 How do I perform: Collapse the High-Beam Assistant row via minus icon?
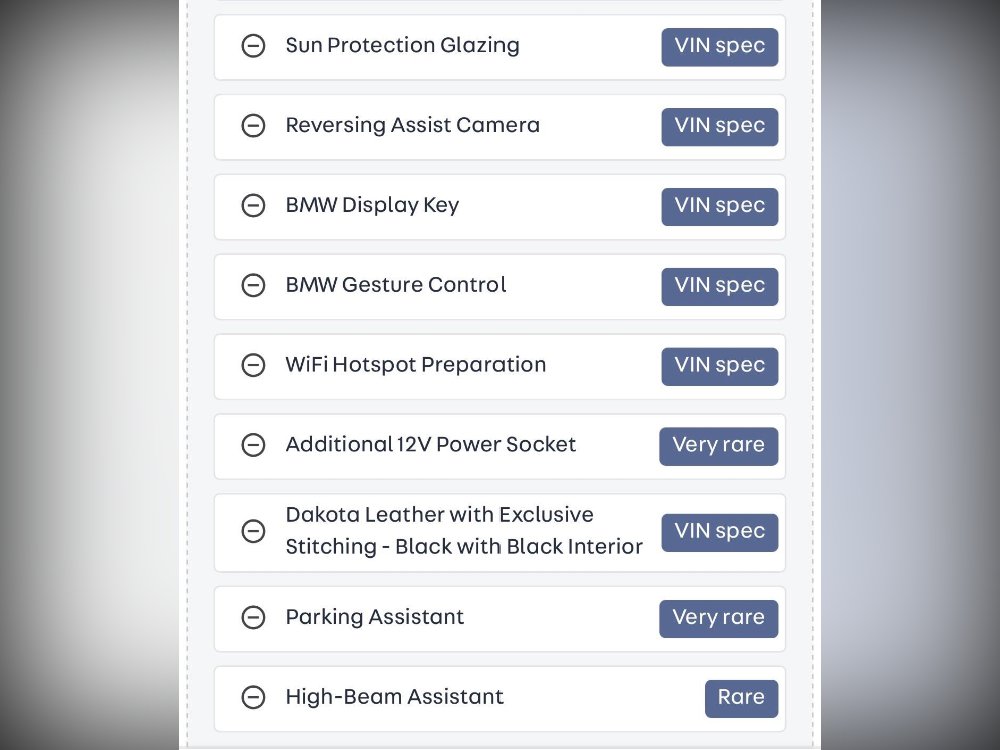[253, 697]
